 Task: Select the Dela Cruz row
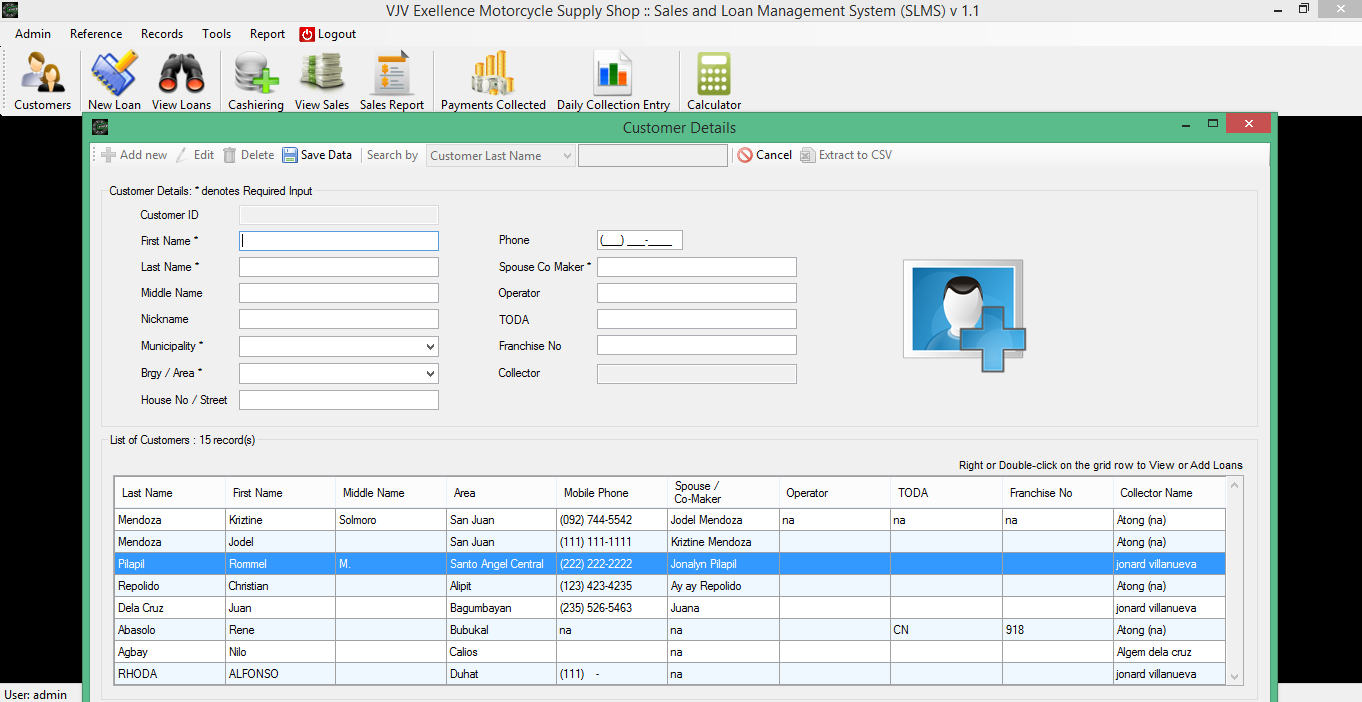670,608
